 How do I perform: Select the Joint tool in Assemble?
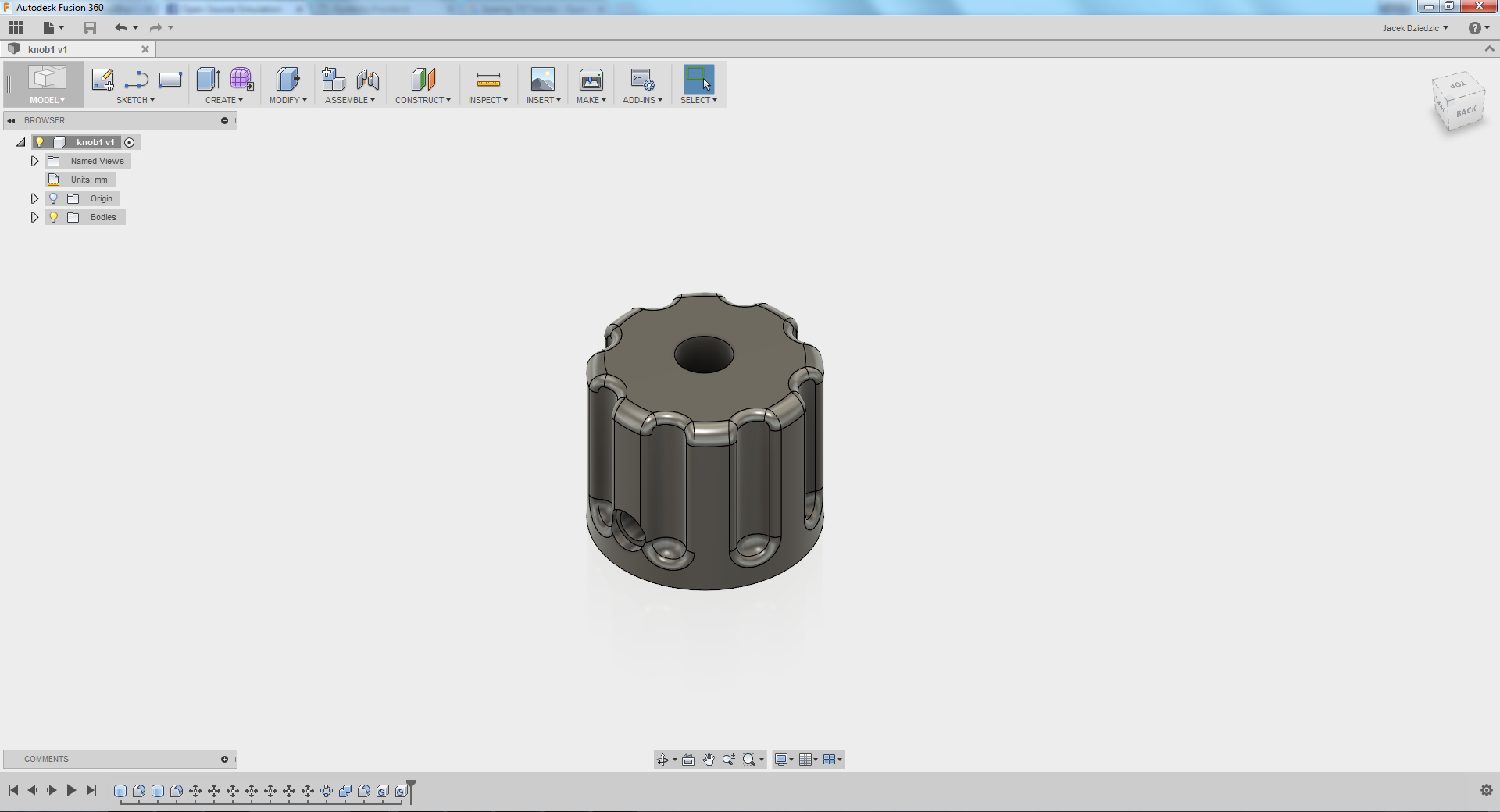click(367, 79)
